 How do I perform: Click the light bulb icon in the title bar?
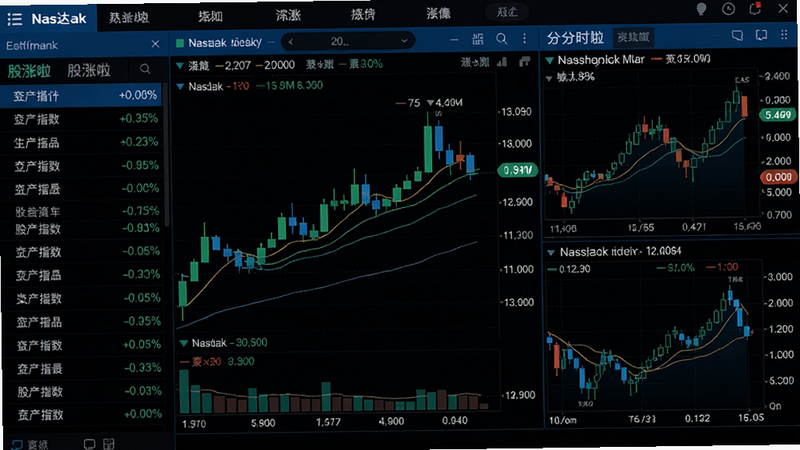coord(702,9)
